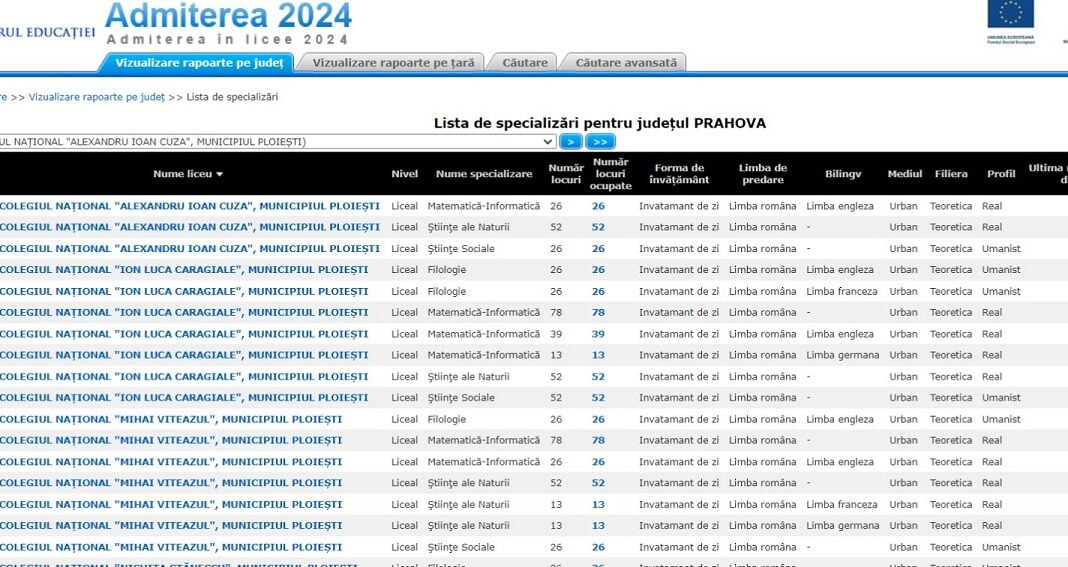Open Ion Luca Caragiale Științe ale Naturii link
This screenshot has width=1068, height=567.
tap(184, 376)
